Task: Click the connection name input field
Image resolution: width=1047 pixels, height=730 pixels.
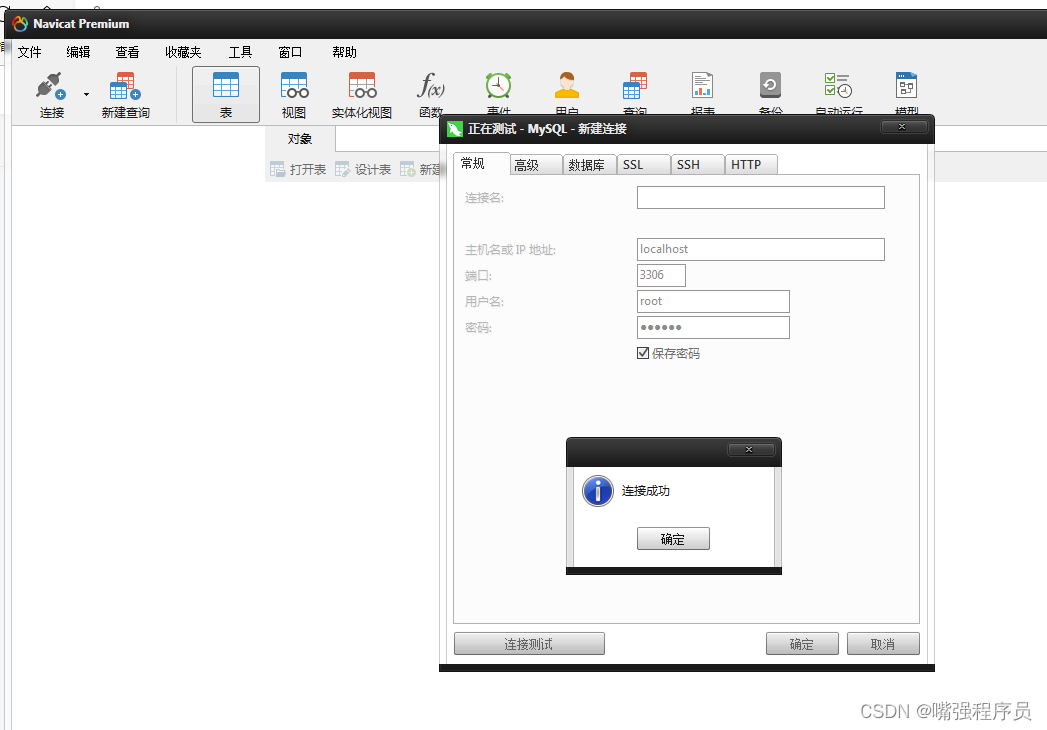Action: pos(761,198)
